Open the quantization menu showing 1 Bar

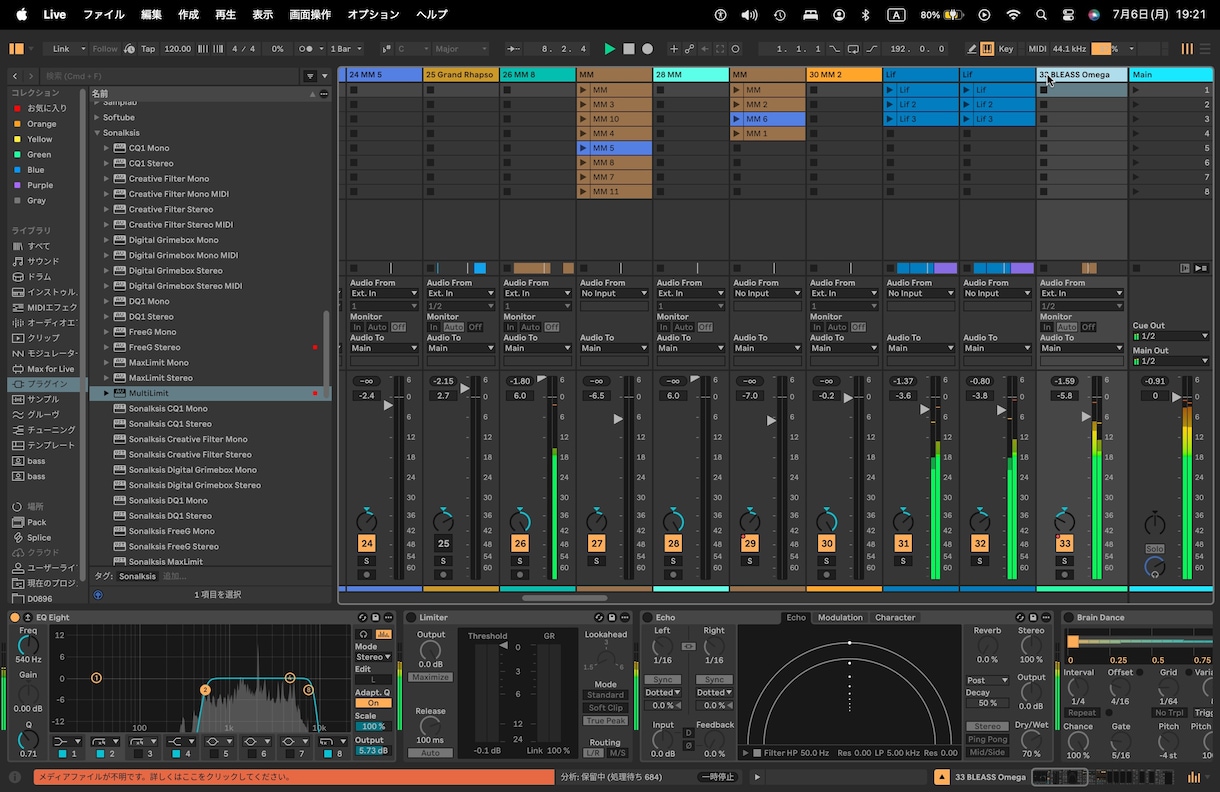pyautogui.click(x=346, y=49)
